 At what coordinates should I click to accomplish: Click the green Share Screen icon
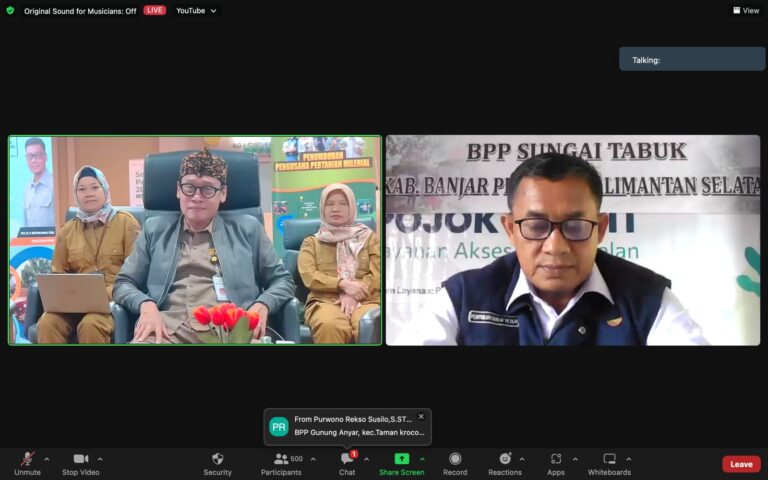(x=402, y=458)
